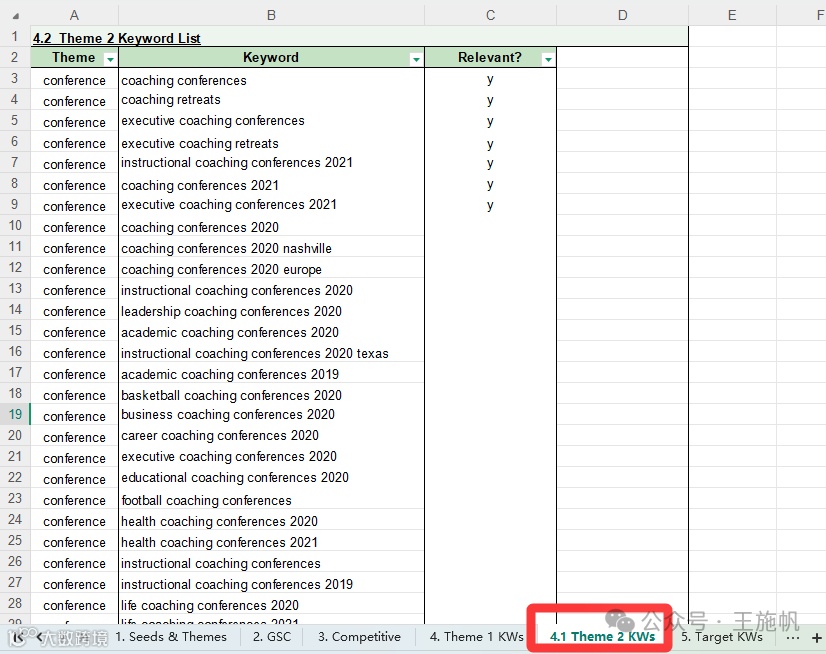Select row 3 header
The image size is (826, 654).
coord(15,79)
